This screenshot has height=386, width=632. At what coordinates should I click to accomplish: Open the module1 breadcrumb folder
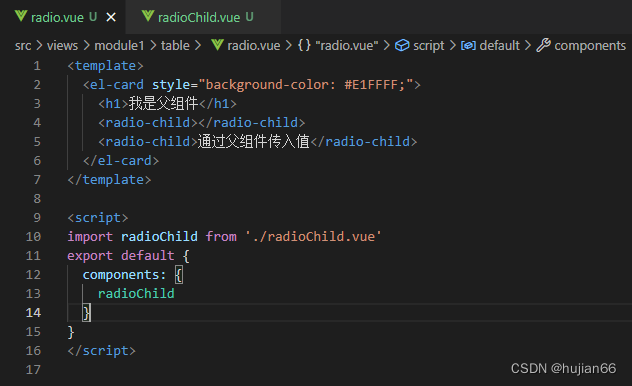[119, 46]
